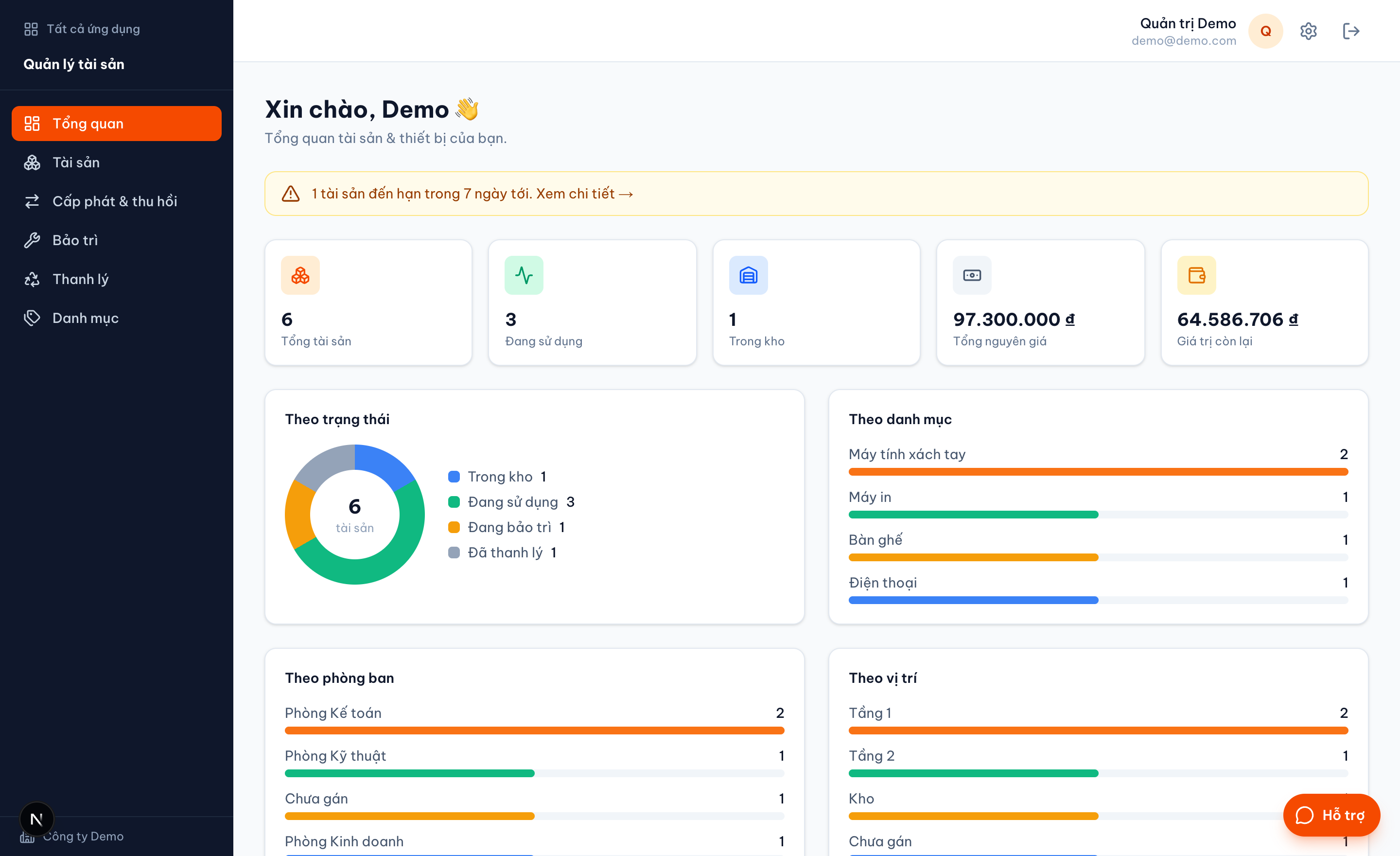Viewport: 1400px width, 856px height.
Task: Click the green Đang sử dụng activity icon
Action: [524, 275]
